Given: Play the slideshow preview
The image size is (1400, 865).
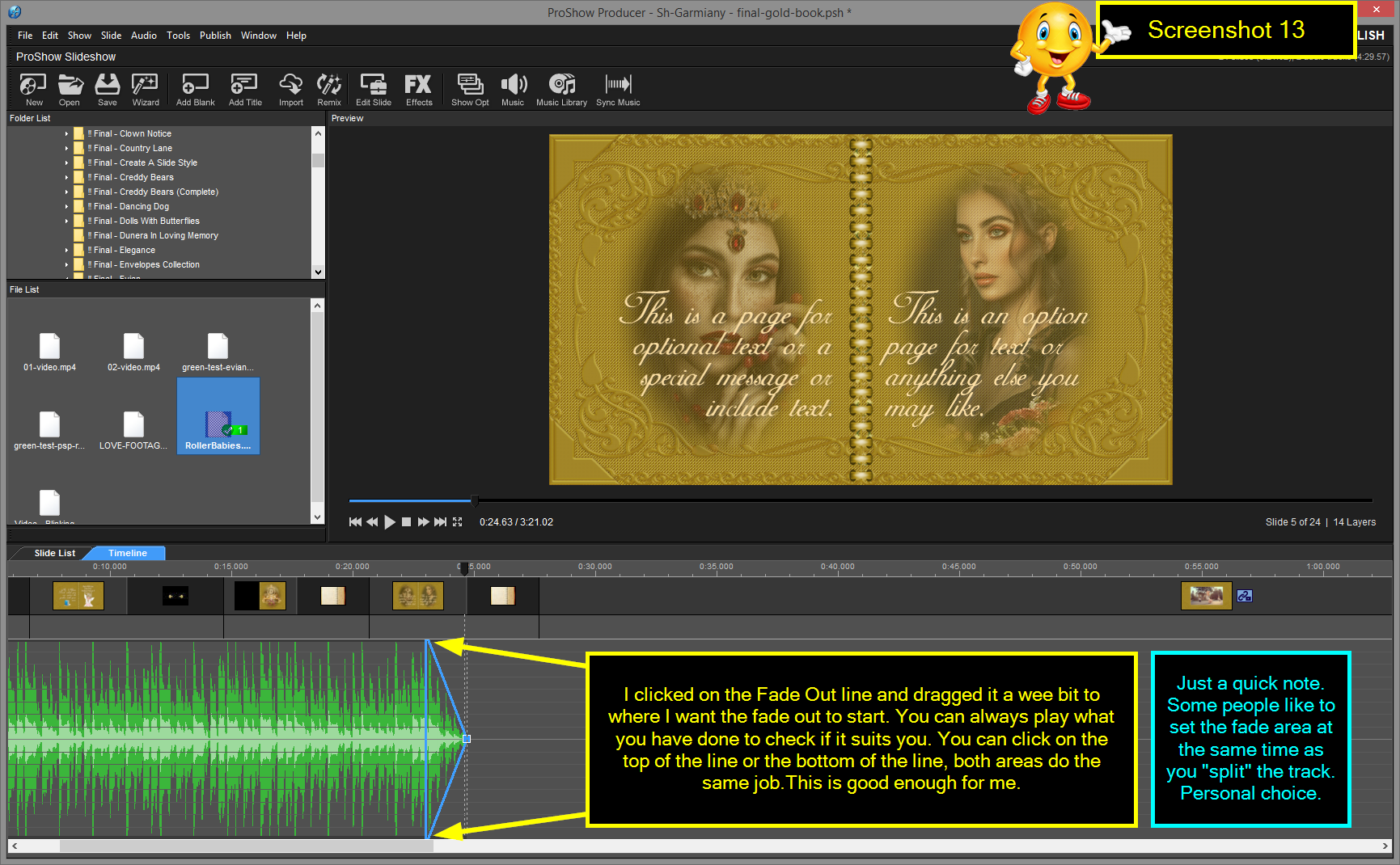Looking at the screenshot, I should tap(390, 522).
